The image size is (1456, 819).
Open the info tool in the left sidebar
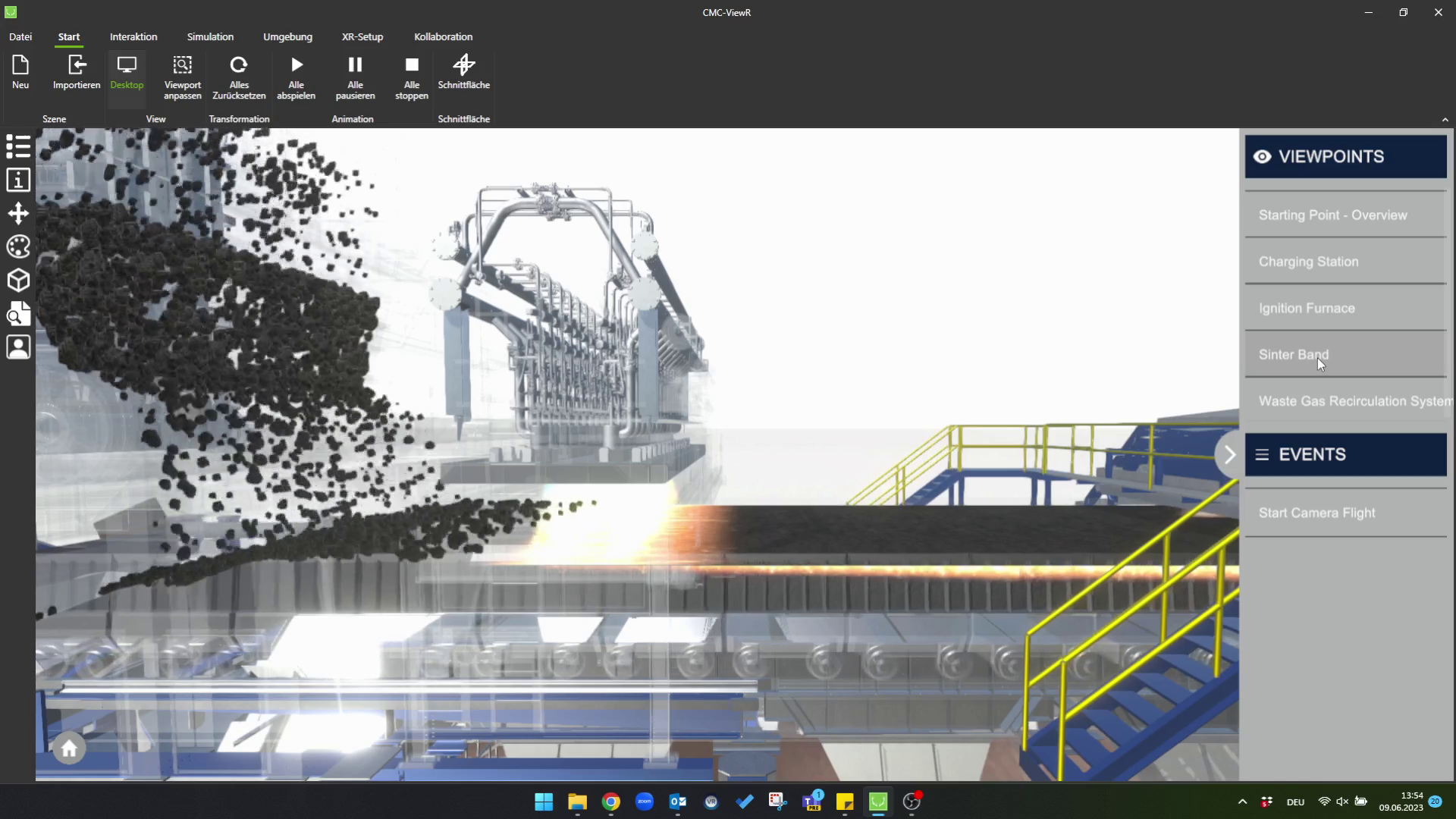point(18,180)
